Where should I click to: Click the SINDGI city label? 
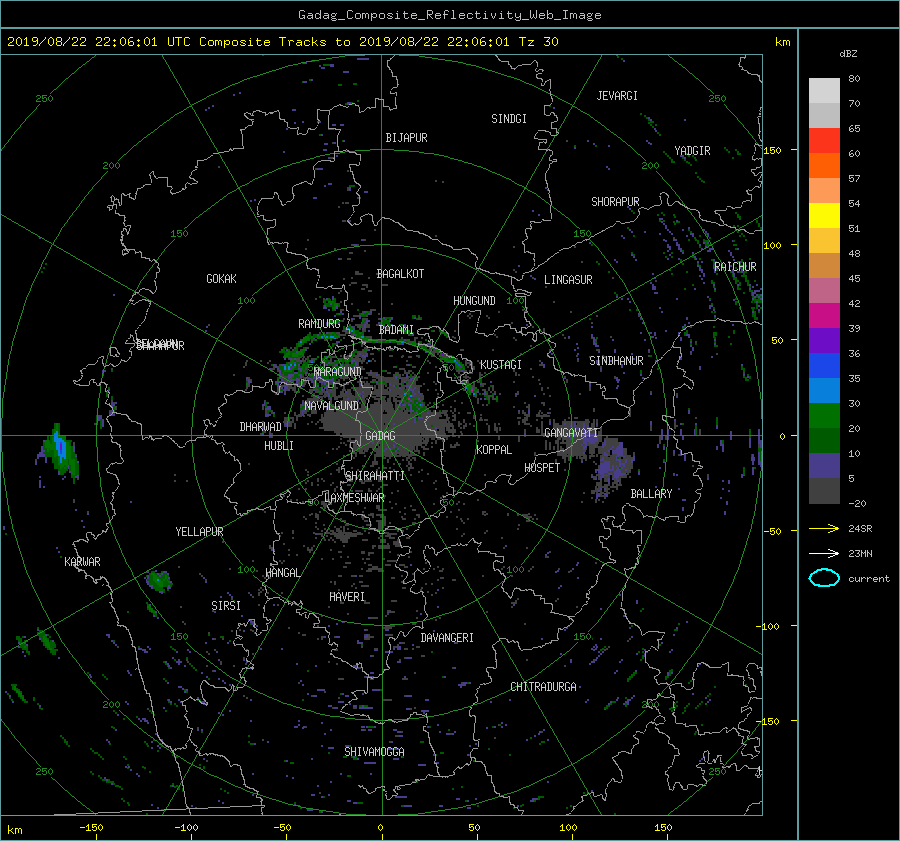click(x=509, y=119)
